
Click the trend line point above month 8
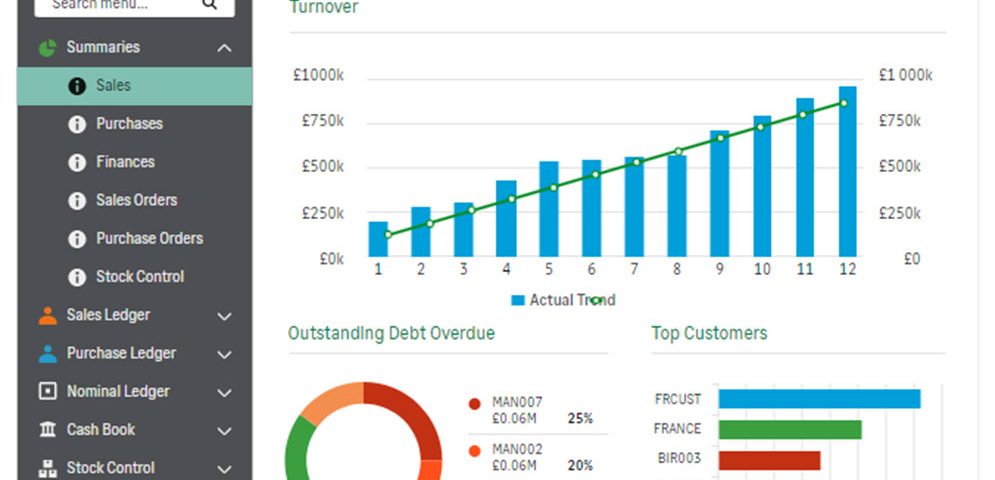(x=678, y=151)
